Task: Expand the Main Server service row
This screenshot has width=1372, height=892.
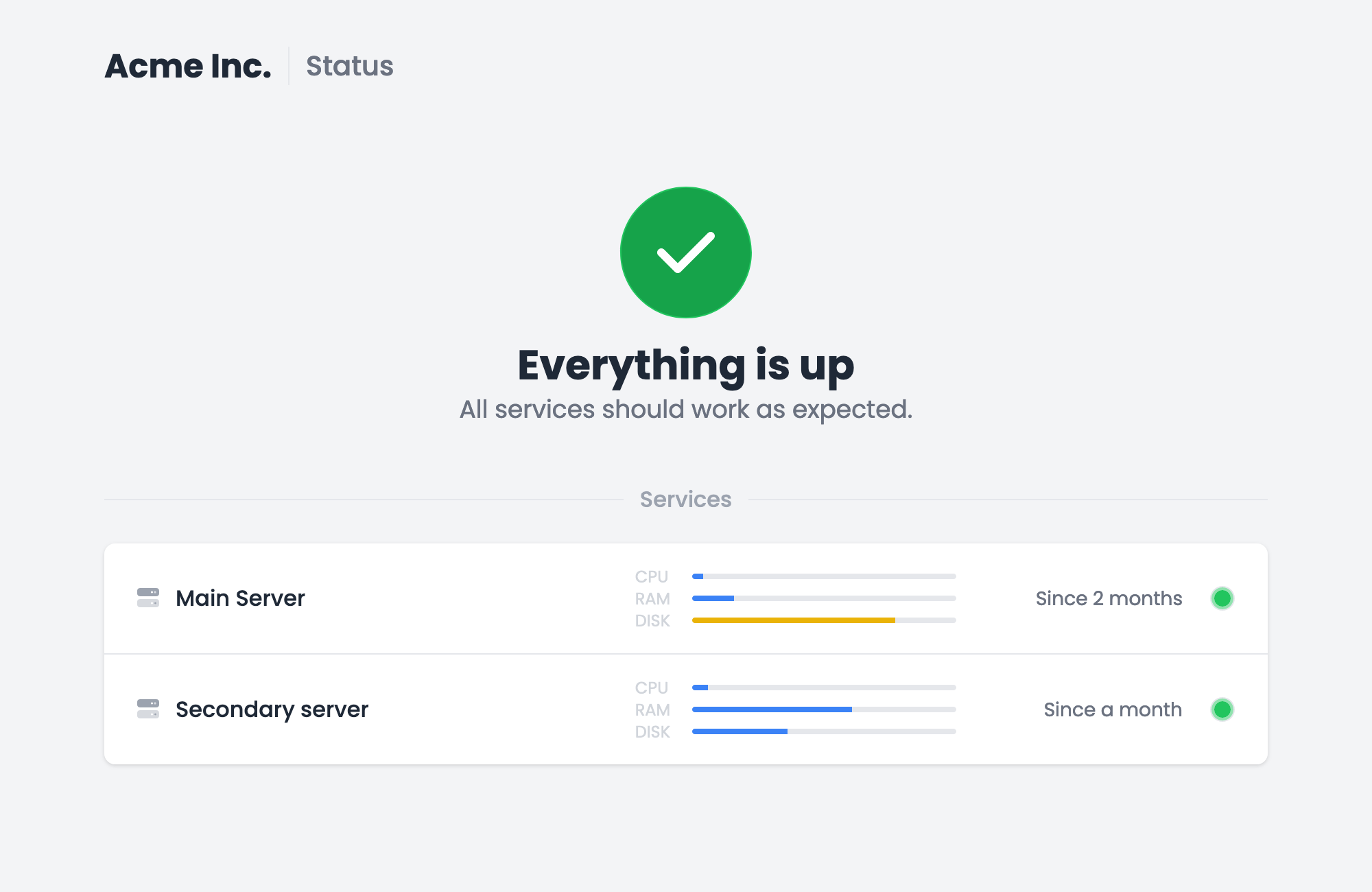Action: 480,598
